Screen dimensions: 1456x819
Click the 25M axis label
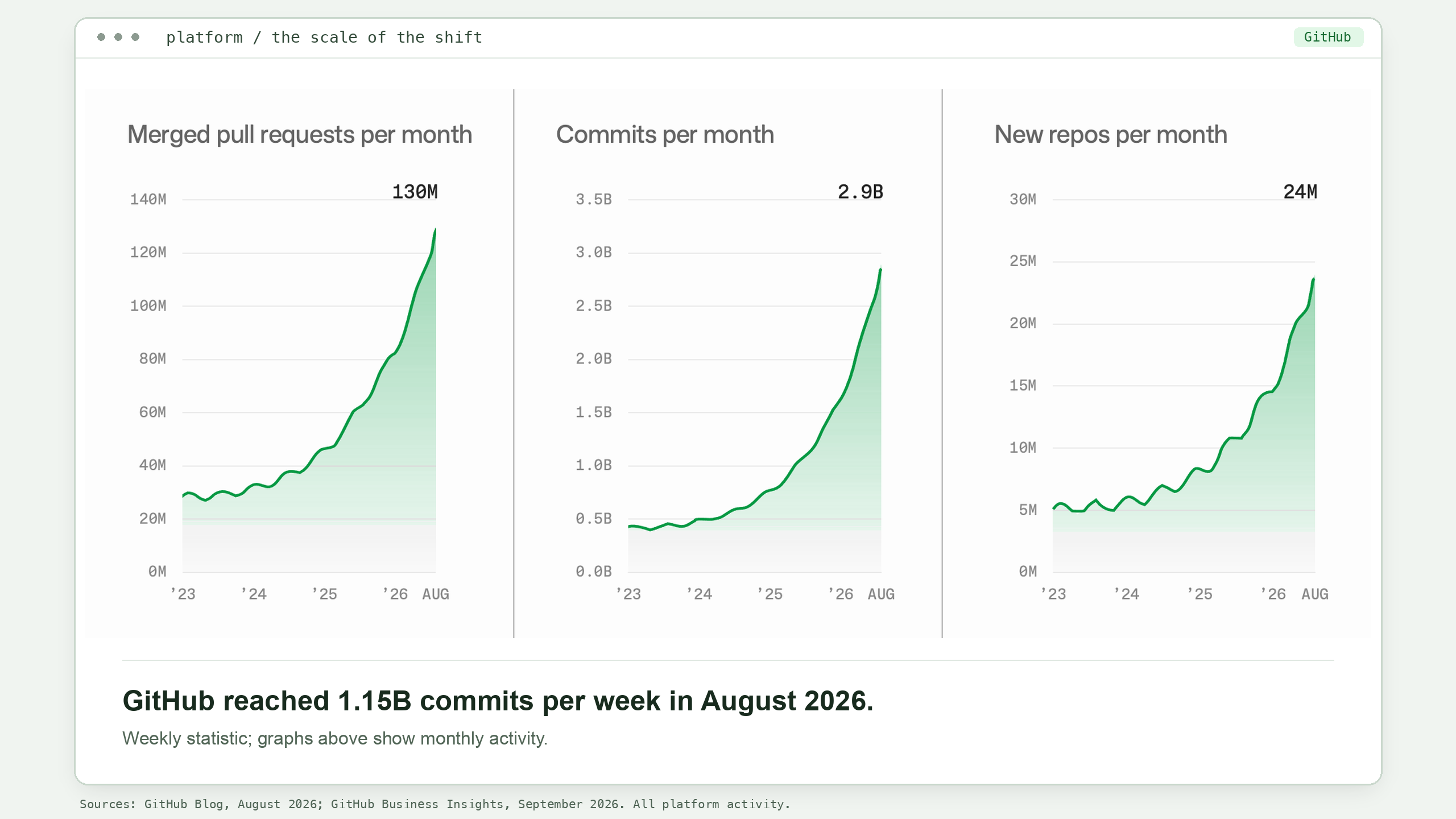1023,262
